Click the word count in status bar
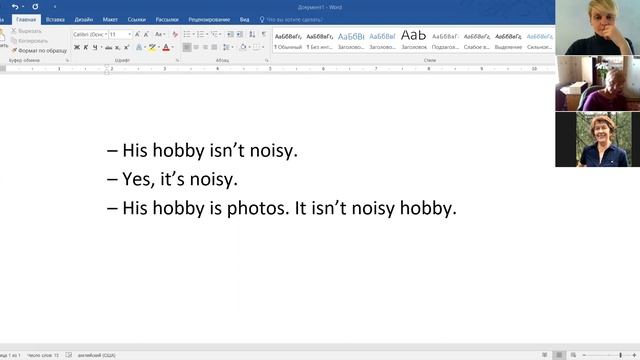The image size is (640, 360). 43,356
